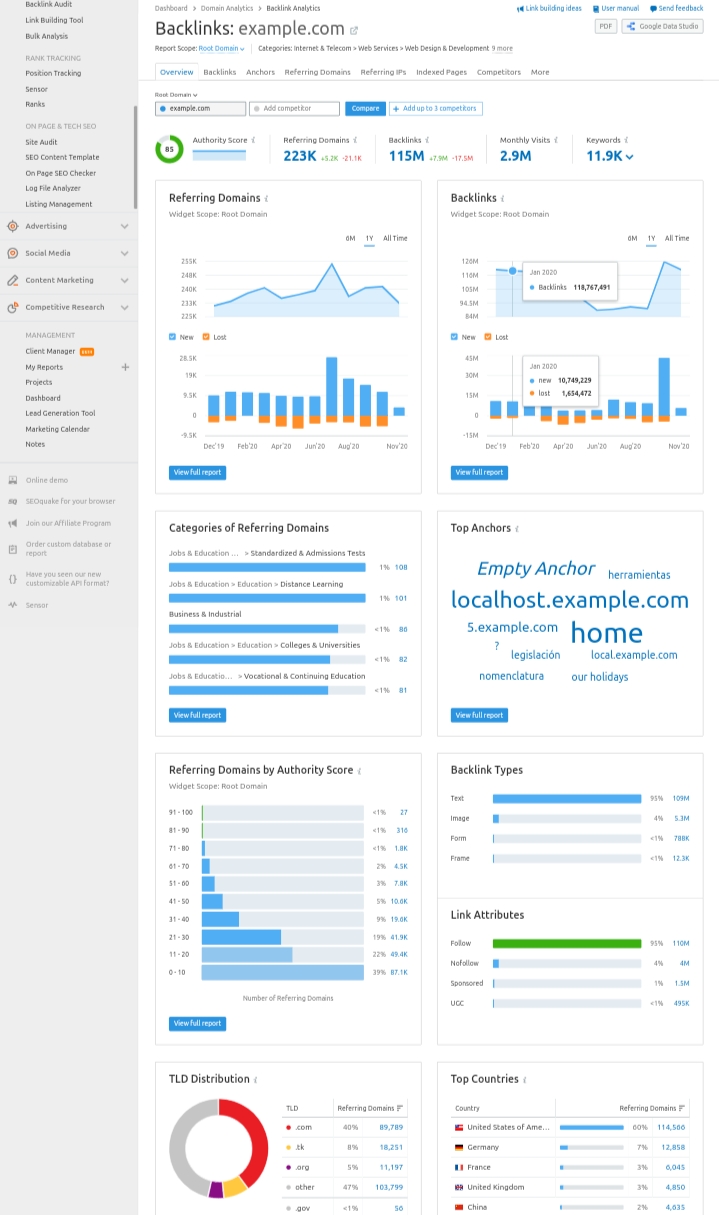Click the Google Data Studio button
This screenshot has width=719, height=1215.
pos(662,27)
